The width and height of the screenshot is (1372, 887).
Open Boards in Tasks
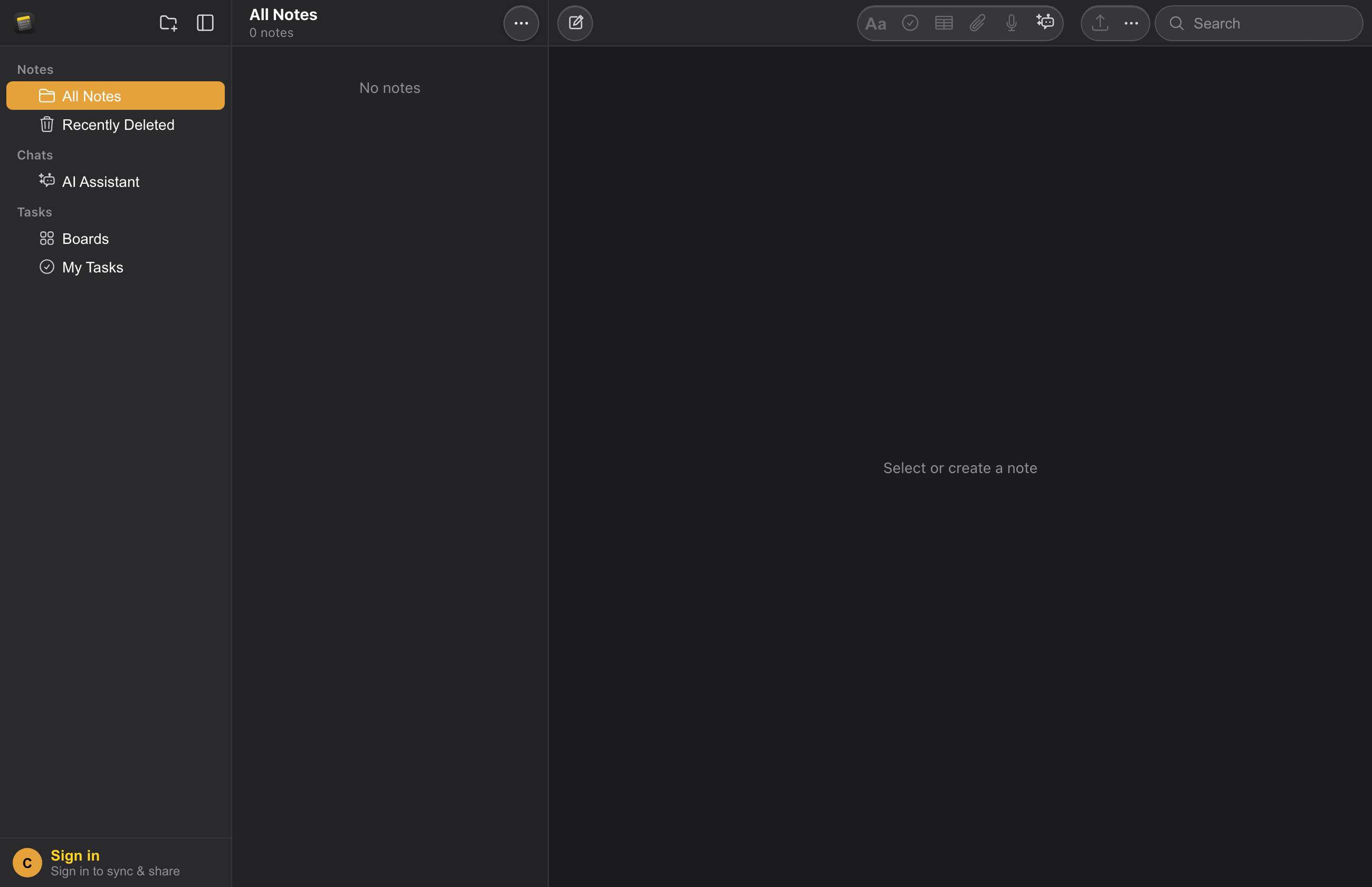click(x=115, y=239)
